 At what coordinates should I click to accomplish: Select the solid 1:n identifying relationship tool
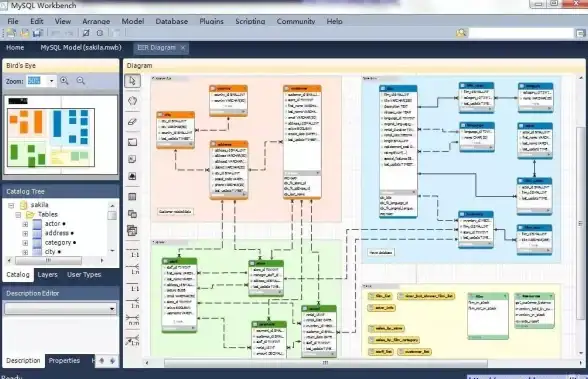click(x=133, y=303)
